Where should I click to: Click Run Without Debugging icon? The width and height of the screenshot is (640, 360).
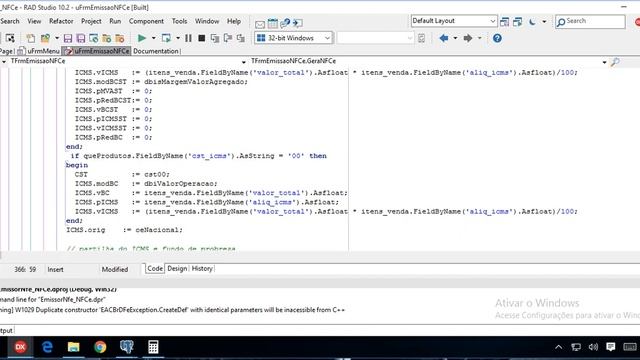166,38
